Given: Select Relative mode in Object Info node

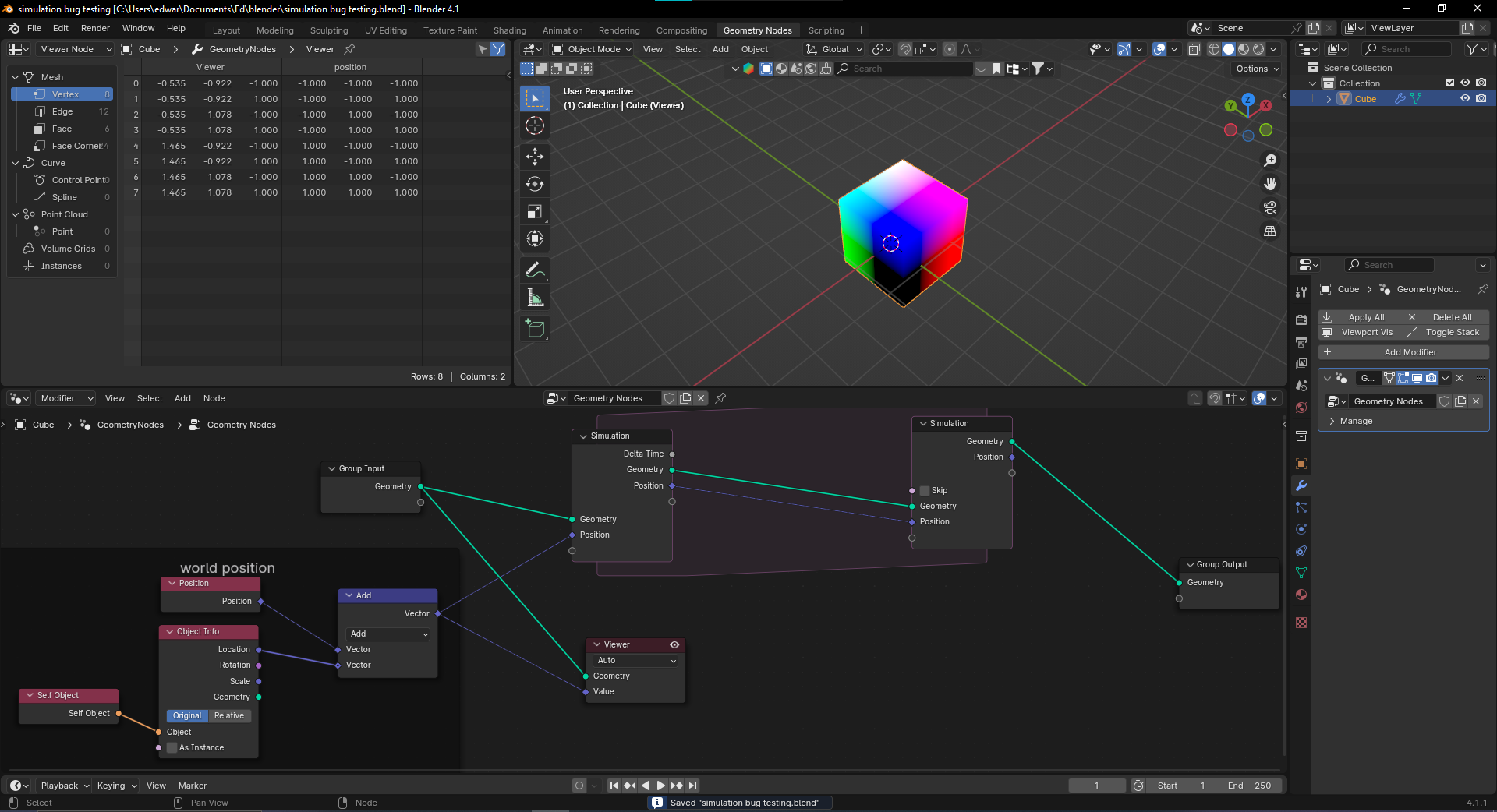Looking at the screenshot, I should [229, 715].
